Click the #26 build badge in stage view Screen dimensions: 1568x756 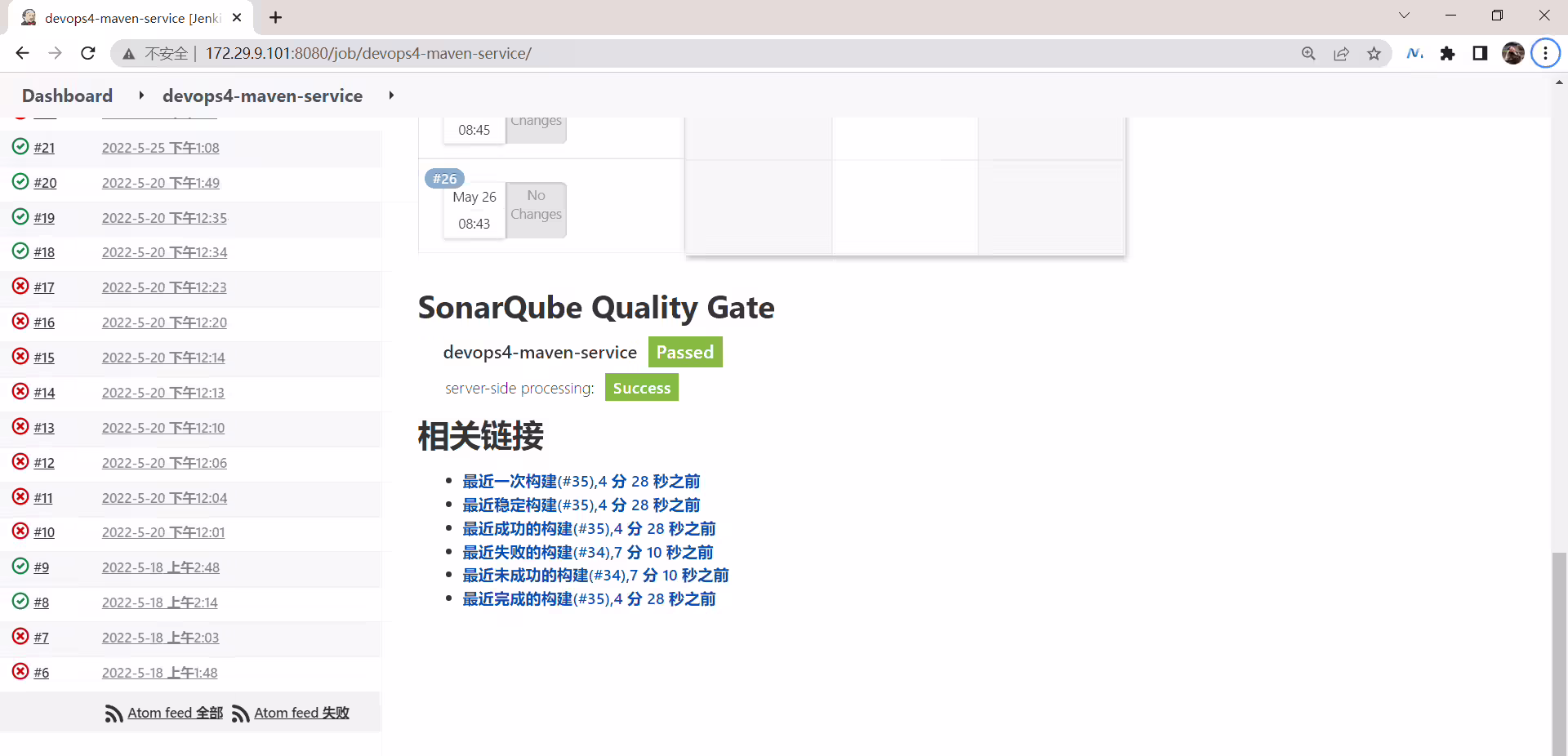click(444, 179)
